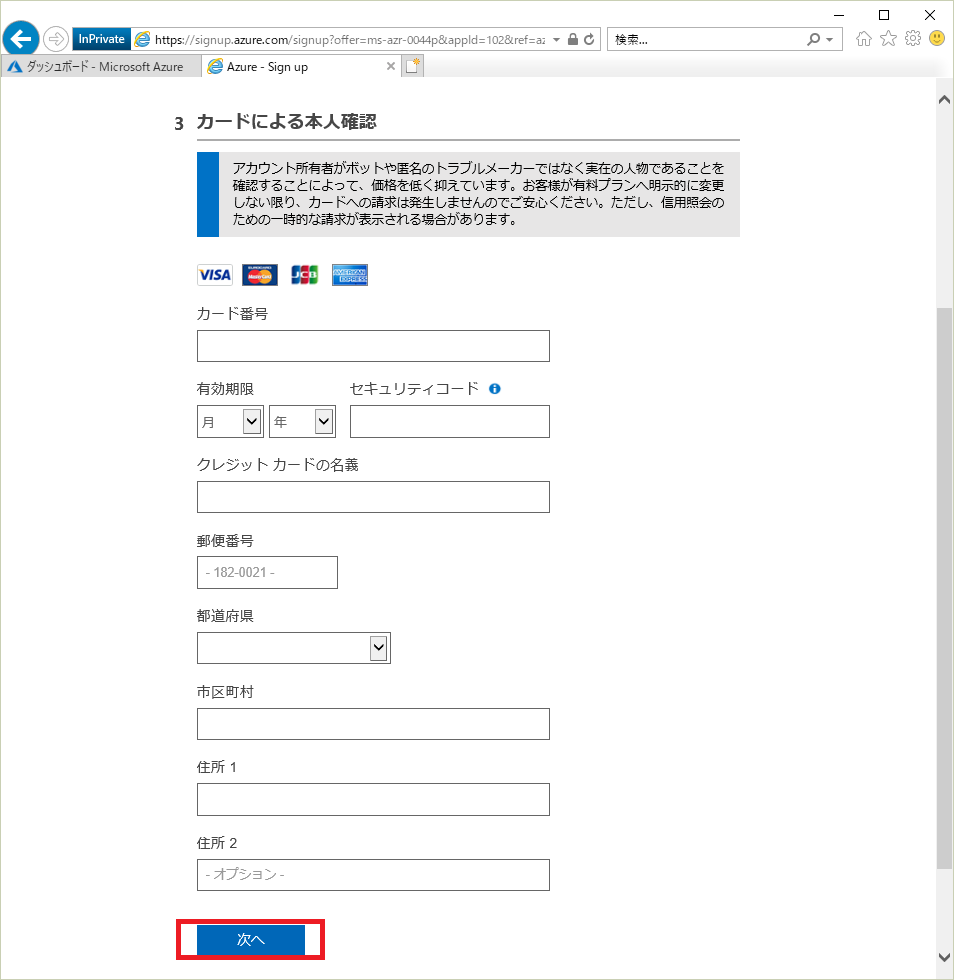Screen dimensions: 954x980
Task: Maximize the browser window
Action: tap(884, 15)
